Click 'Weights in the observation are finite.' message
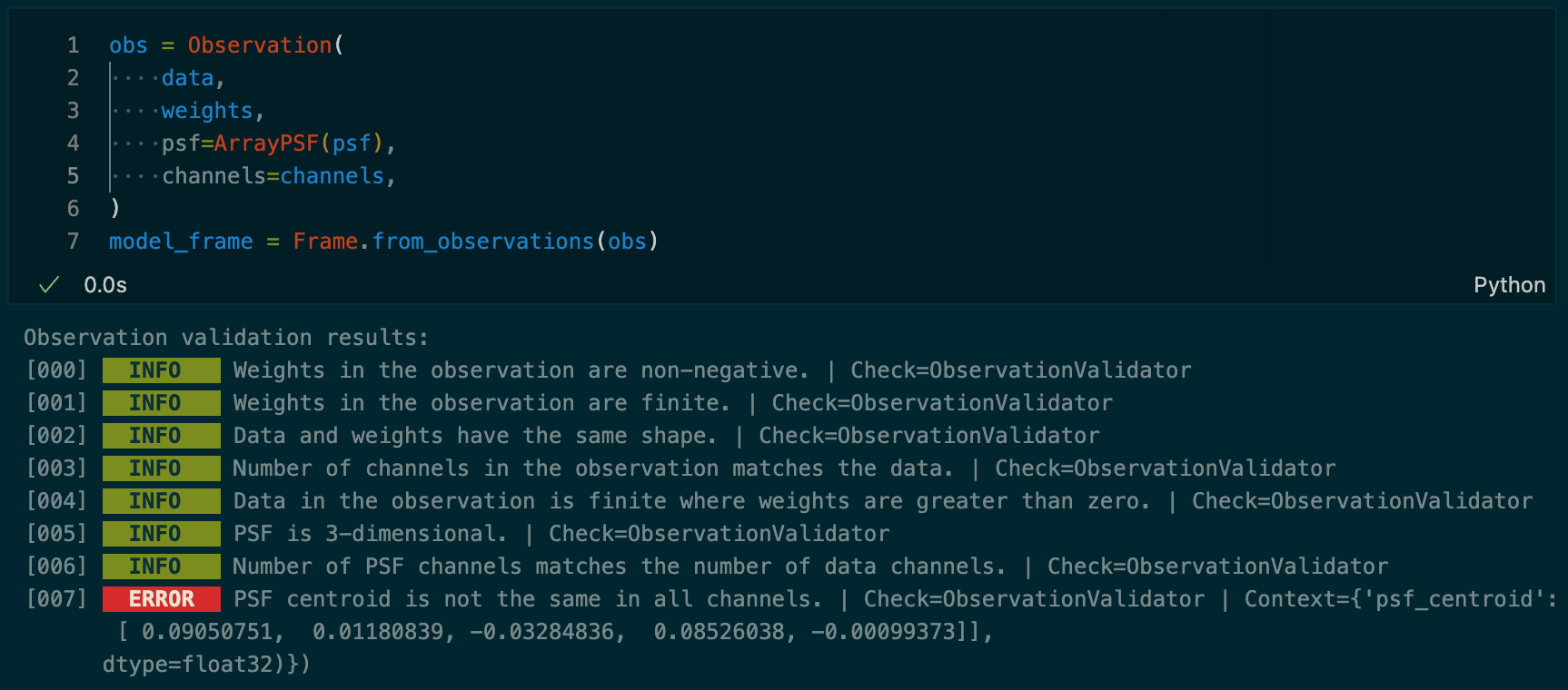 pos(481,403)
